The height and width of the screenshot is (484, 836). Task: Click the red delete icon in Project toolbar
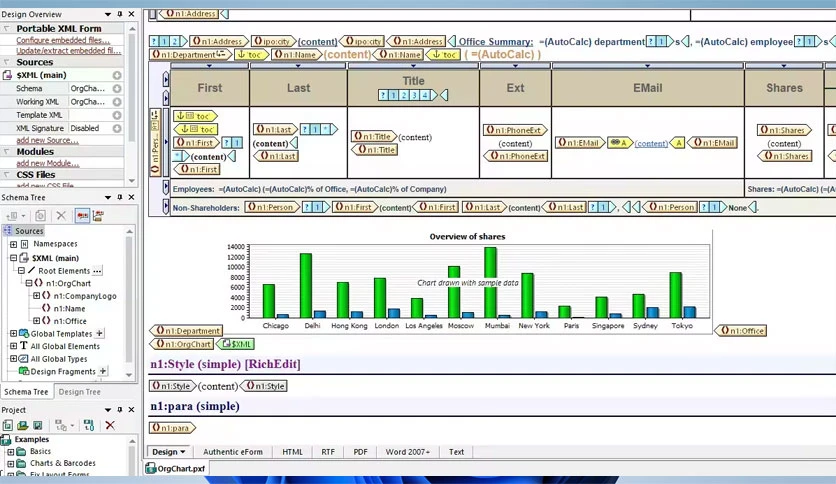coord(110,425)
